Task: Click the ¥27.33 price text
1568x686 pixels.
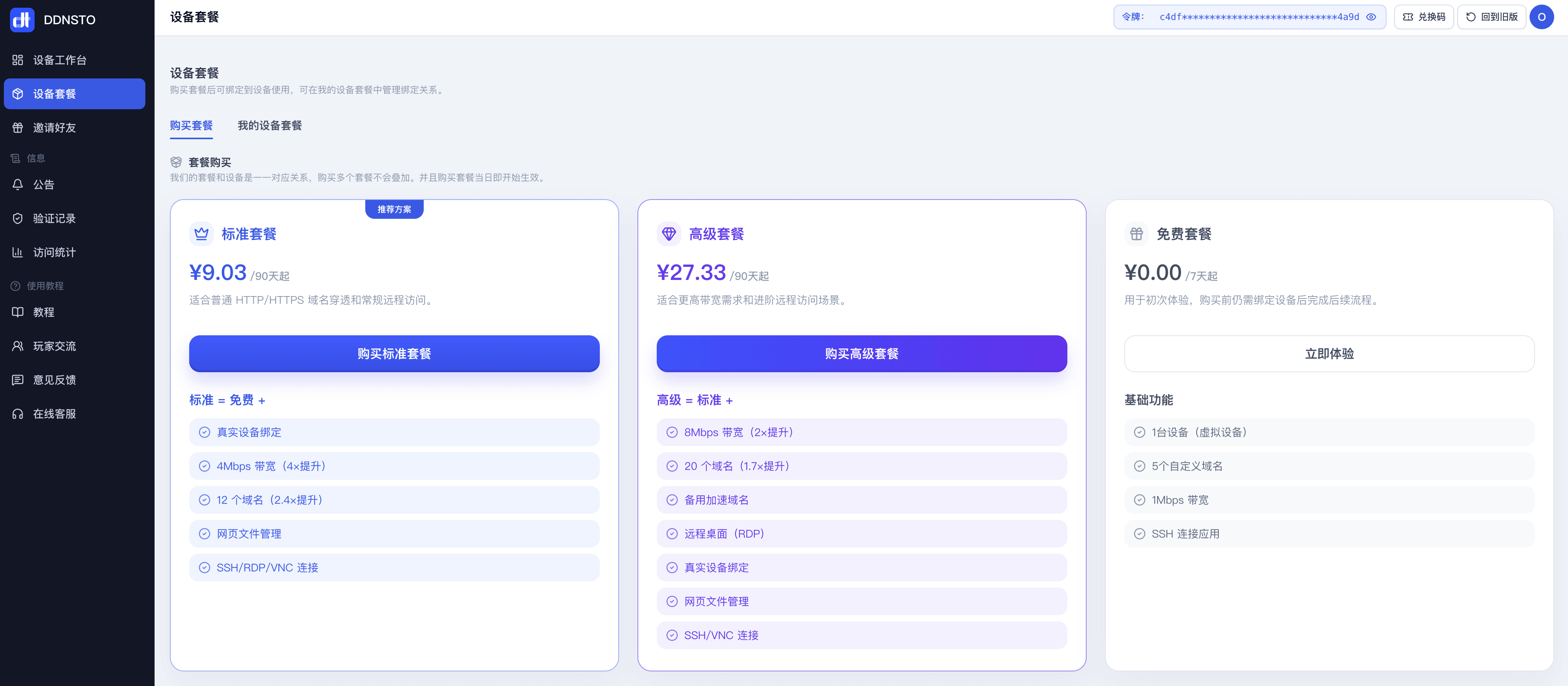Action: click(x=691, y=273)
